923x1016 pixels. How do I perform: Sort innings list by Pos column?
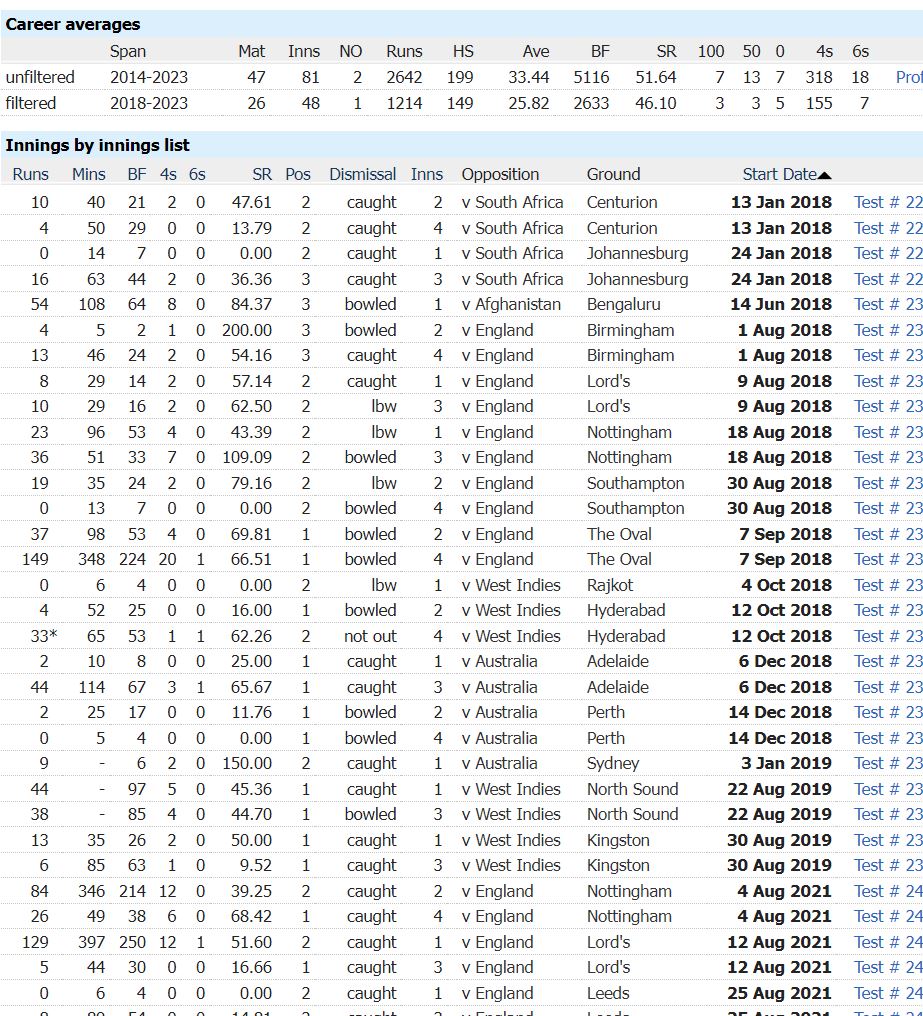[298, 174]
